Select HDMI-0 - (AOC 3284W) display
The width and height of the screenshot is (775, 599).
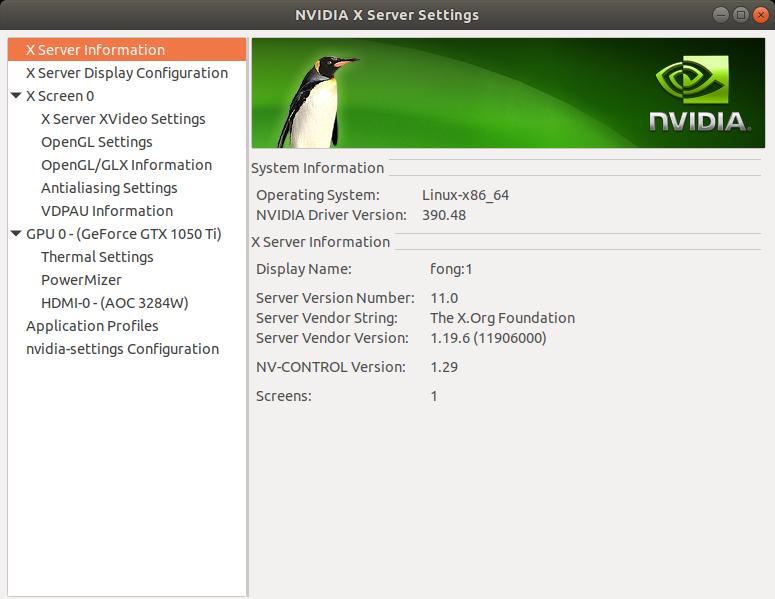coord(115,303)
